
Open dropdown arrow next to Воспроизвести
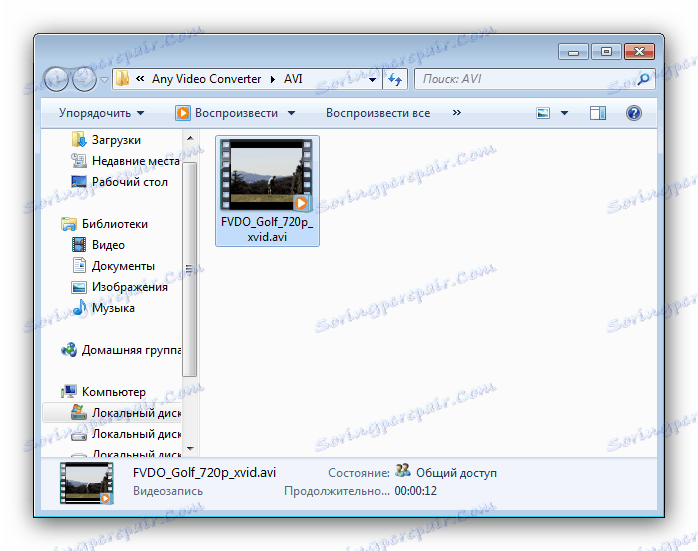[291, 113]
